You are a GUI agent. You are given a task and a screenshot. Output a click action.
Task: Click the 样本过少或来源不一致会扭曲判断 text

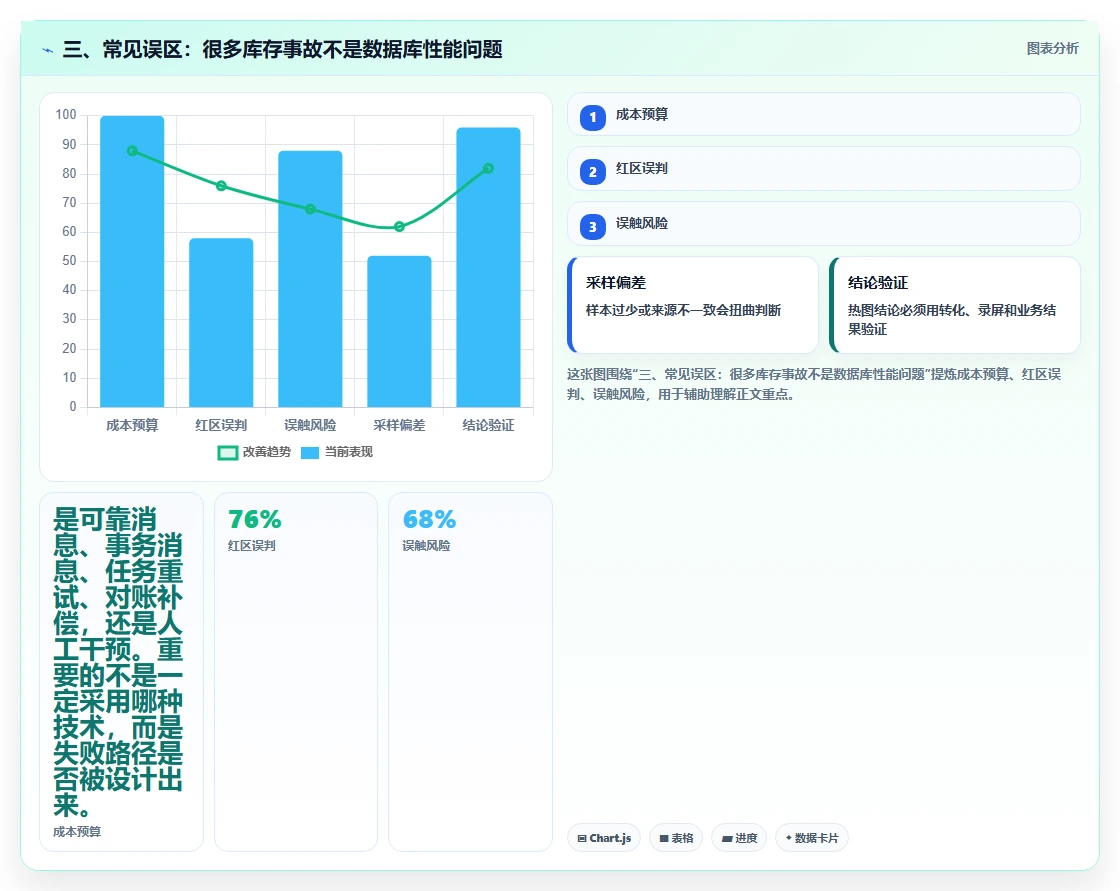point(684,310)
